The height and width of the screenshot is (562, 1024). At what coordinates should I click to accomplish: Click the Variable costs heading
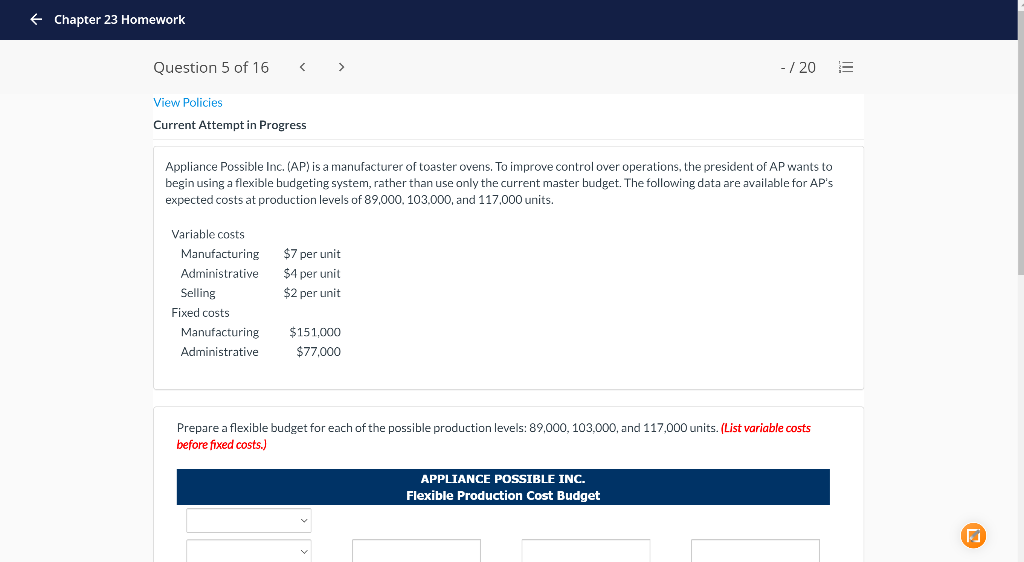(208, 234)
